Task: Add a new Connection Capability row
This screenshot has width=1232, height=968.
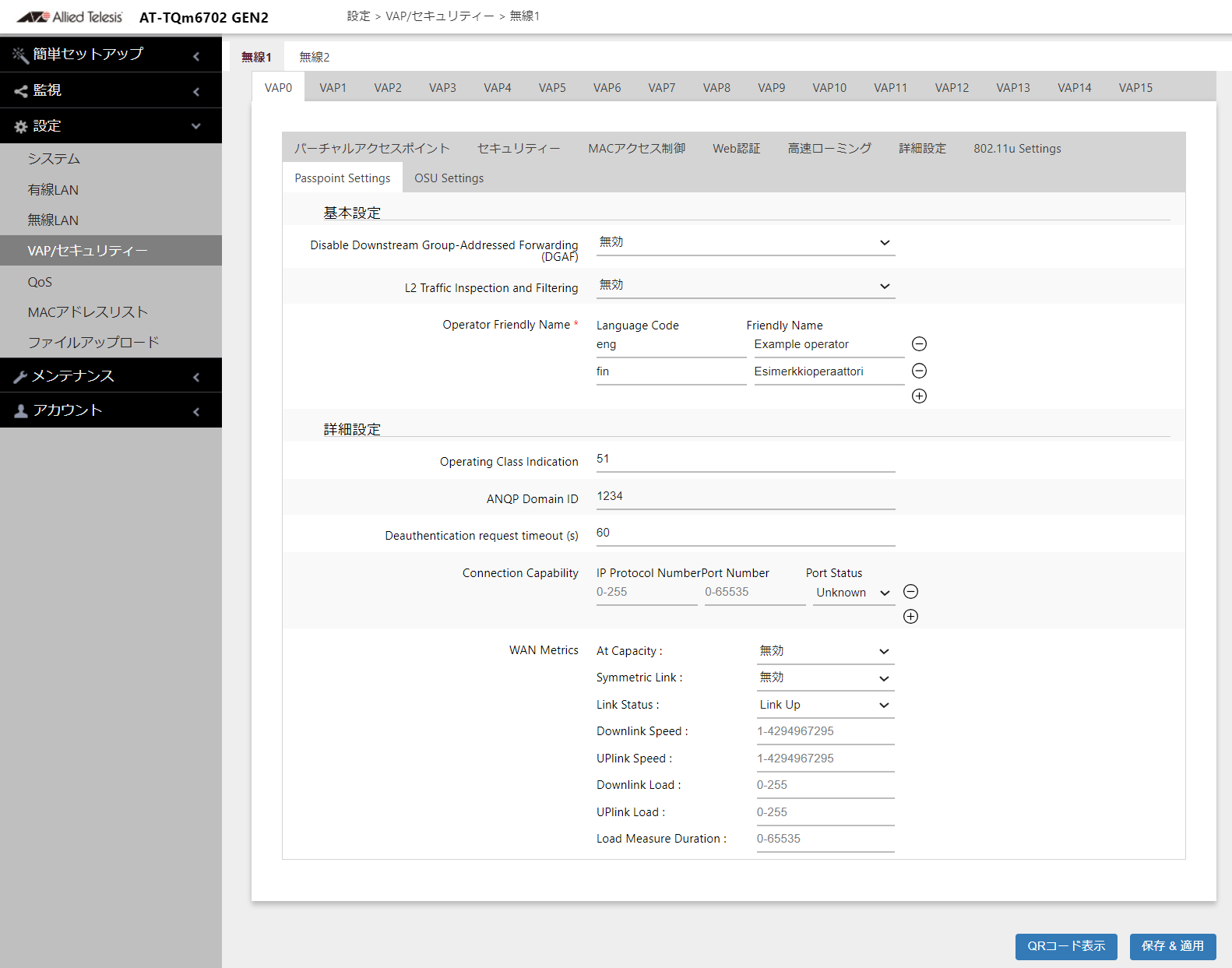Action: coord(910,617)
